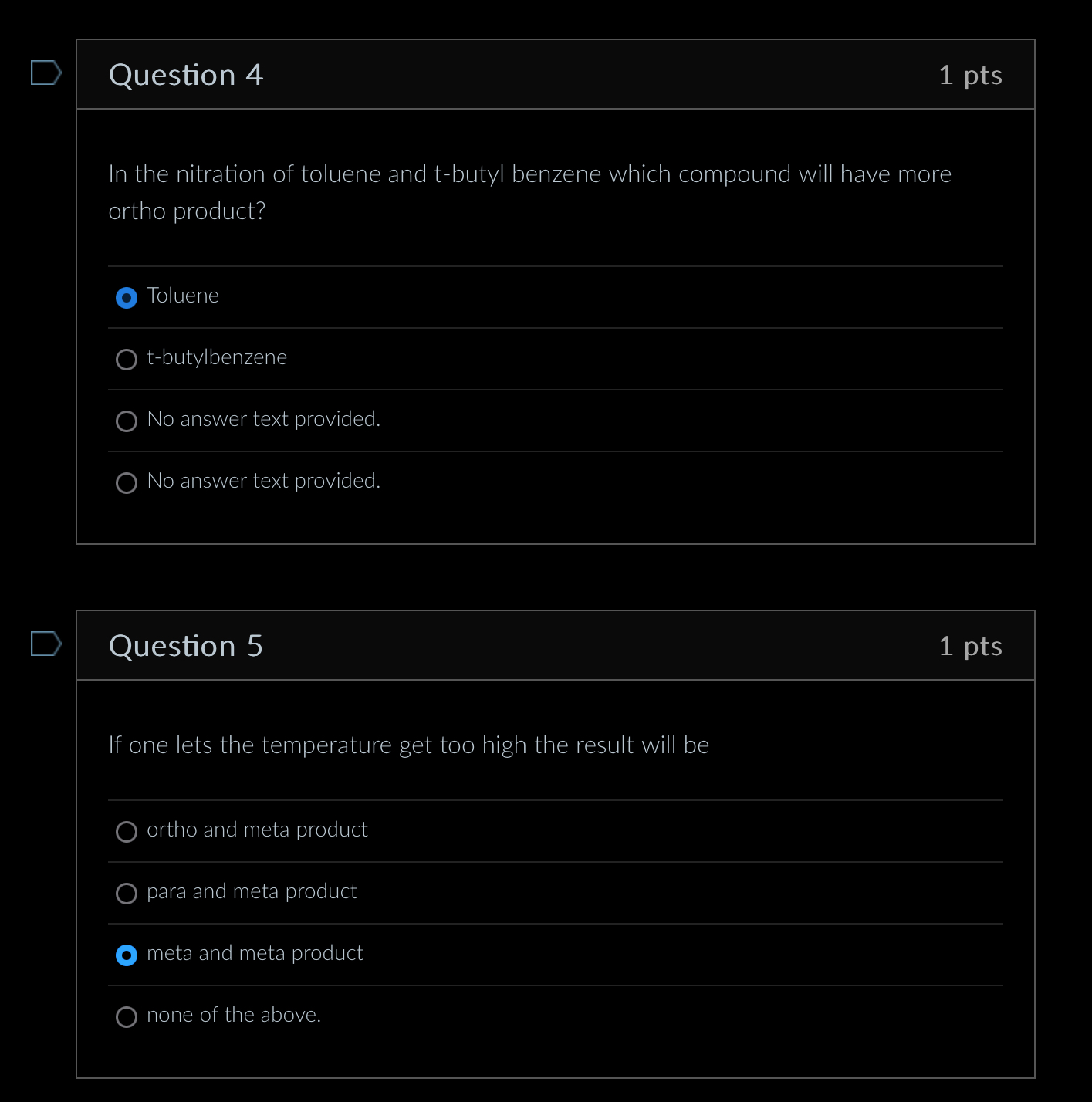1092x1102 pixels.
Task: Pick the ortho and meta product radio
Action: (x=127, y=831)
